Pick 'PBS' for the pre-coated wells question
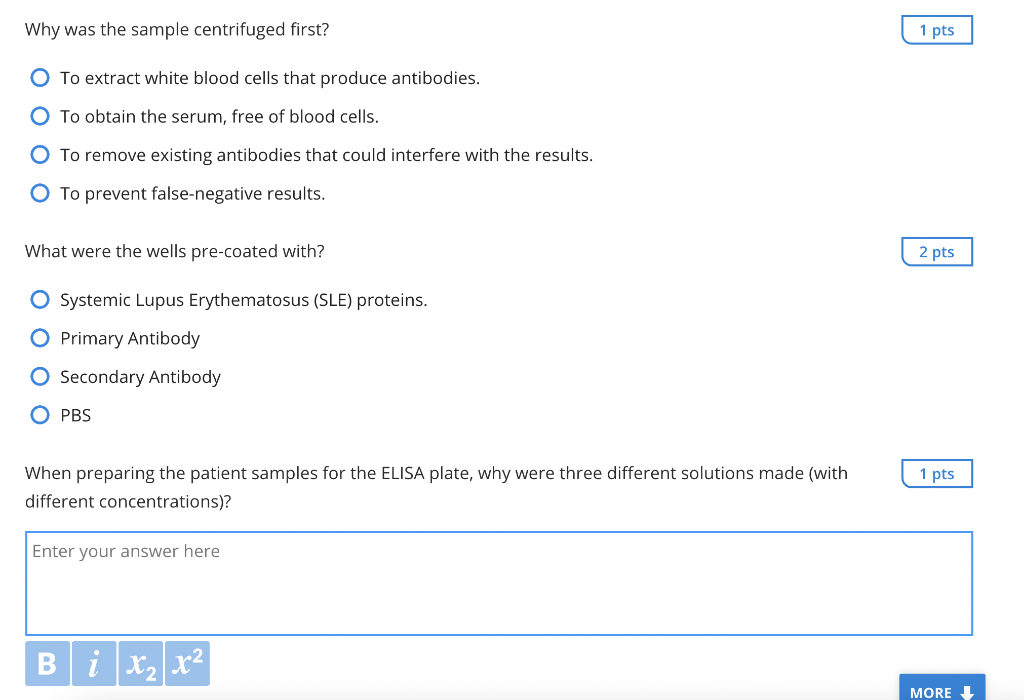This screenshot has width=1024, height=700. [x=39, y=414]
